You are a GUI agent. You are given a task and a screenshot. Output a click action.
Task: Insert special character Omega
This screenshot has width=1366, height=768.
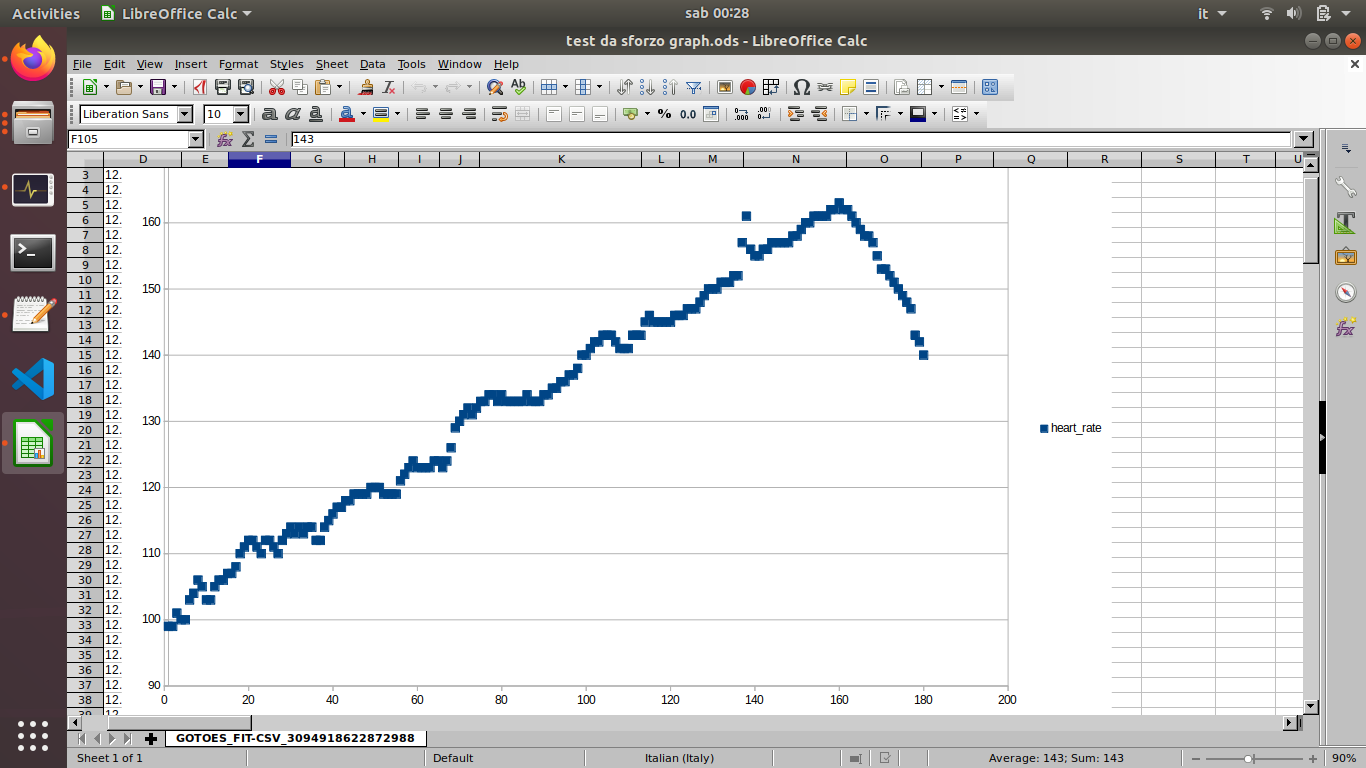click(801, 87)
